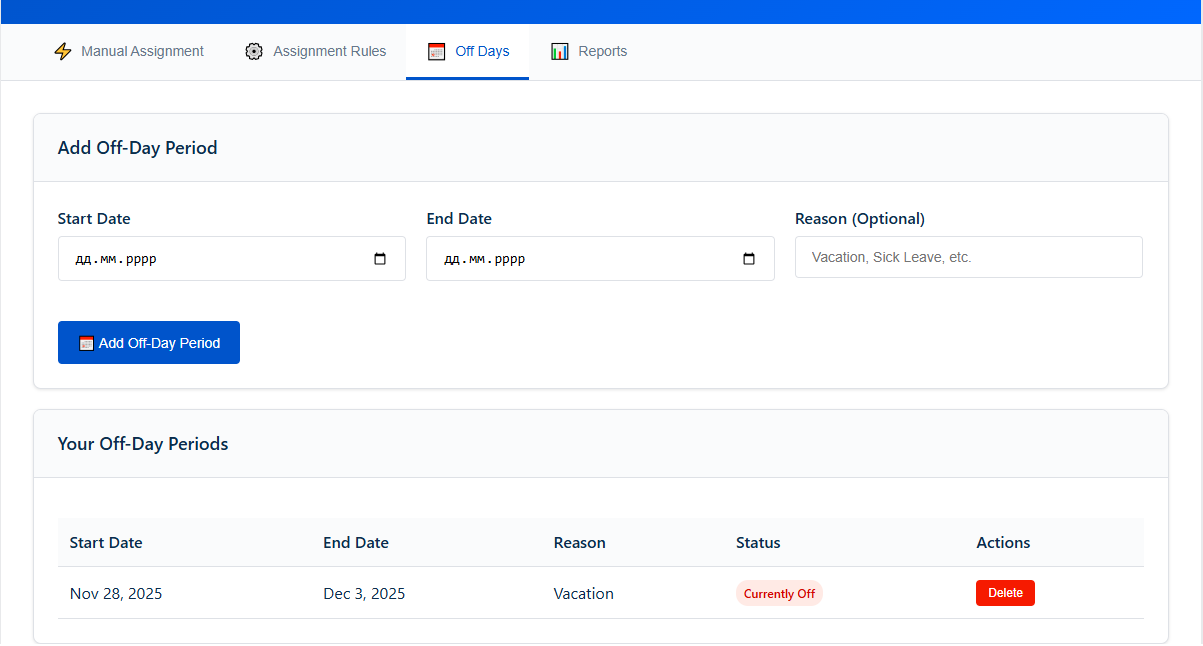Click the gear icon beside Assignment Rules
The width and height of the screenshot is (1203, 646).
tap(254, 51)
